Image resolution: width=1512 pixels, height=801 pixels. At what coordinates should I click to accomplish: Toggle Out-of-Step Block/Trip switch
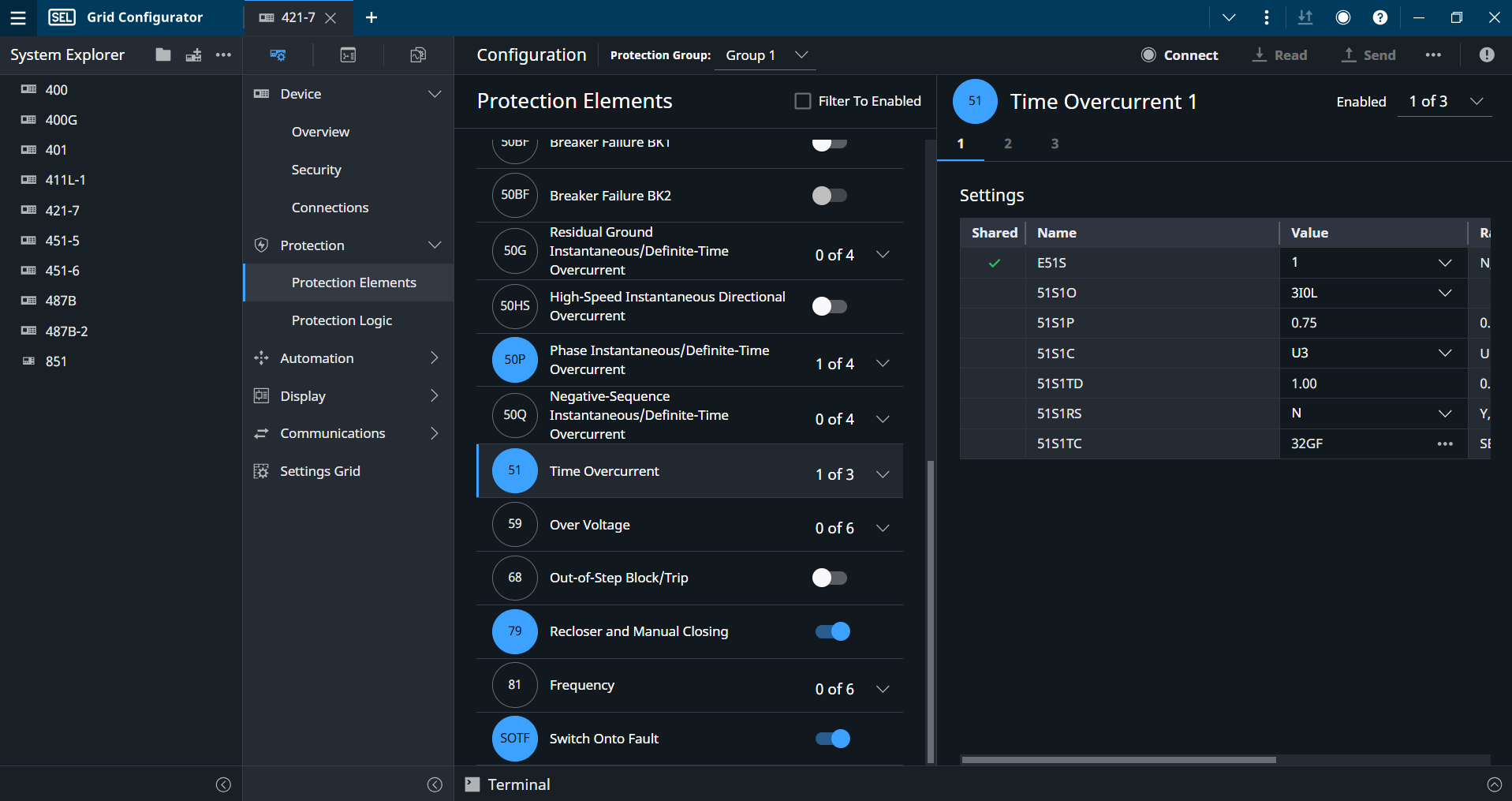click(x=830, y=578)
